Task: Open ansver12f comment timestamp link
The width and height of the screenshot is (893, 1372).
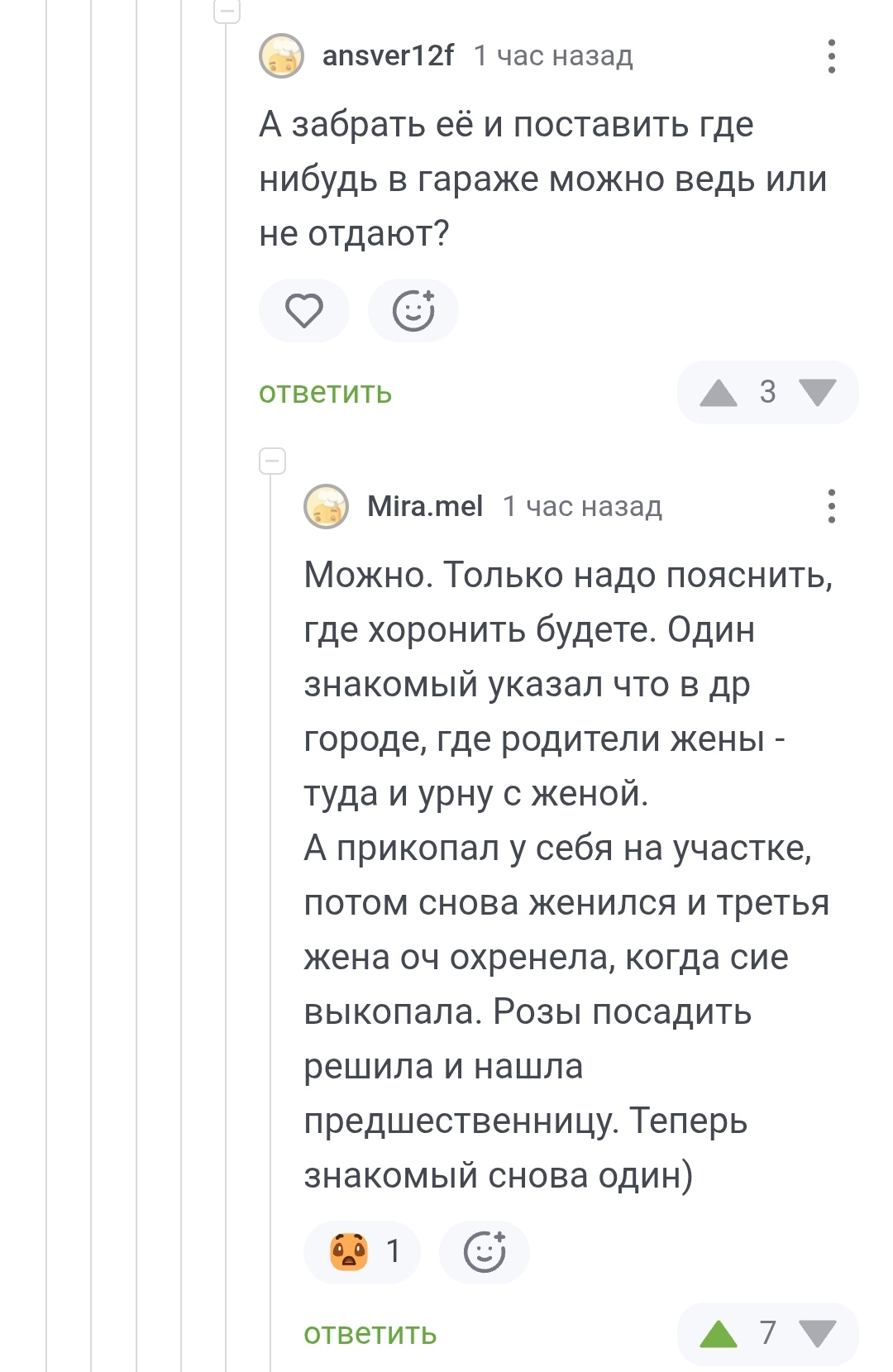Action: (x=553, y=56)
